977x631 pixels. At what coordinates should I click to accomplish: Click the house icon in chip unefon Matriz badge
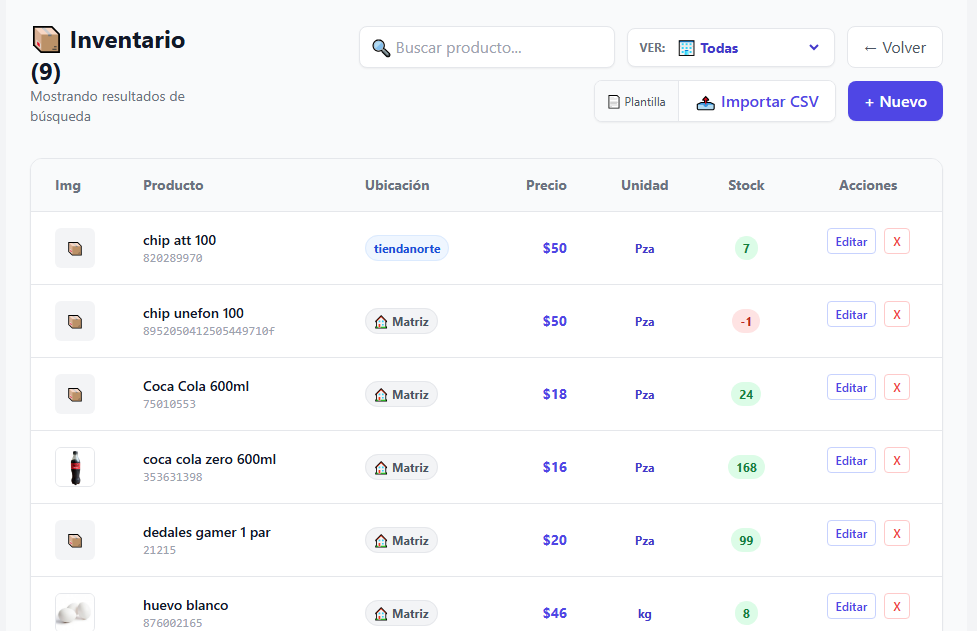pos(381,322)
